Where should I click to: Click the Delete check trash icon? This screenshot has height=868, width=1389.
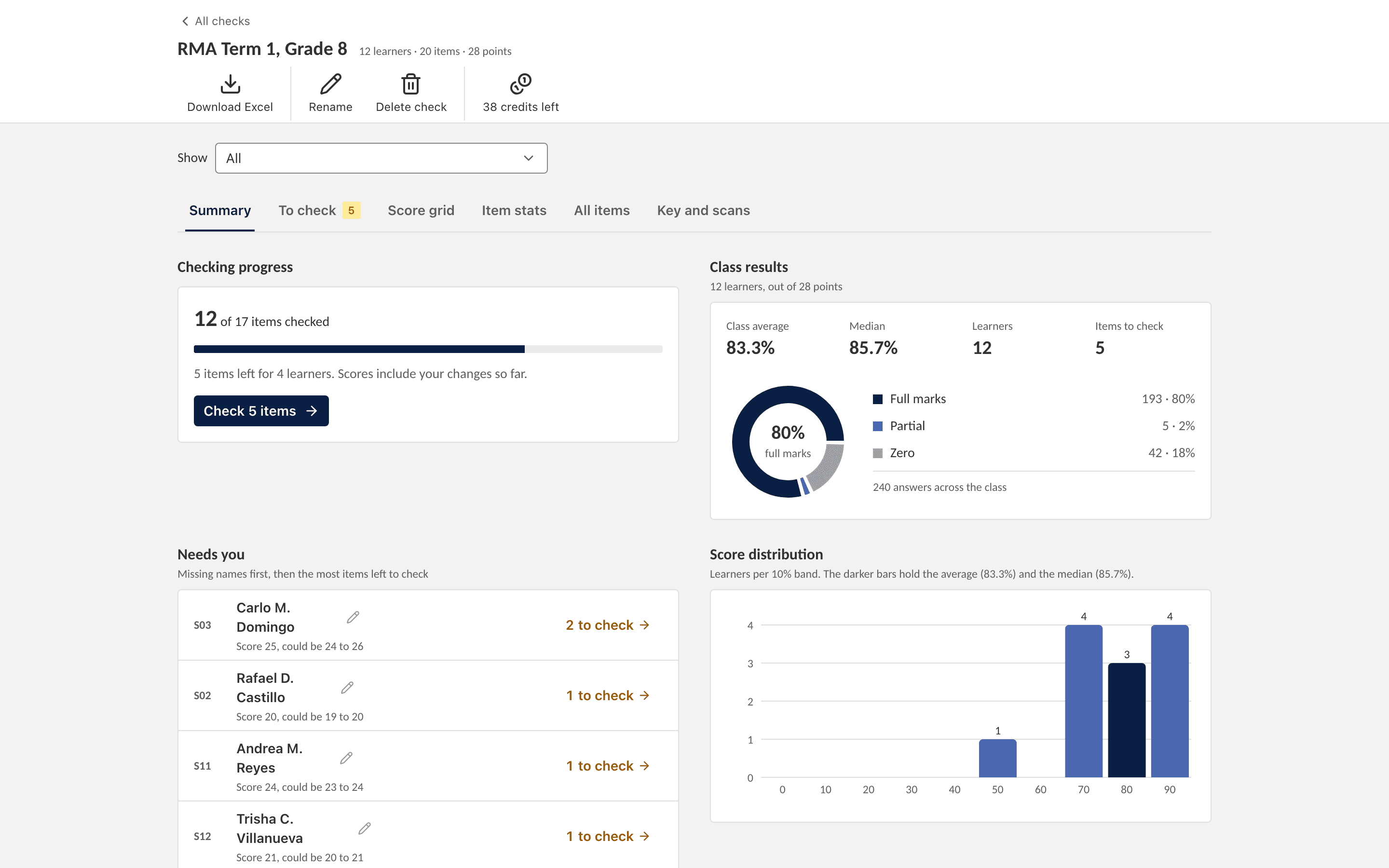[x=411, y=84]
